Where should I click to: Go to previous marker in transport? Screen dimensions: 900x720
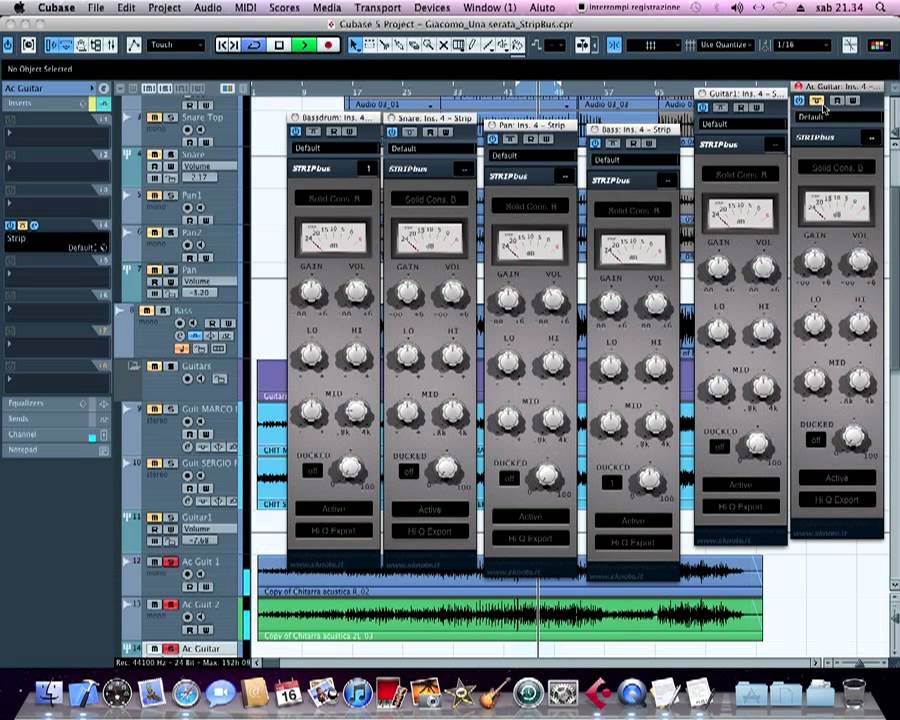(x=222, y=45)
